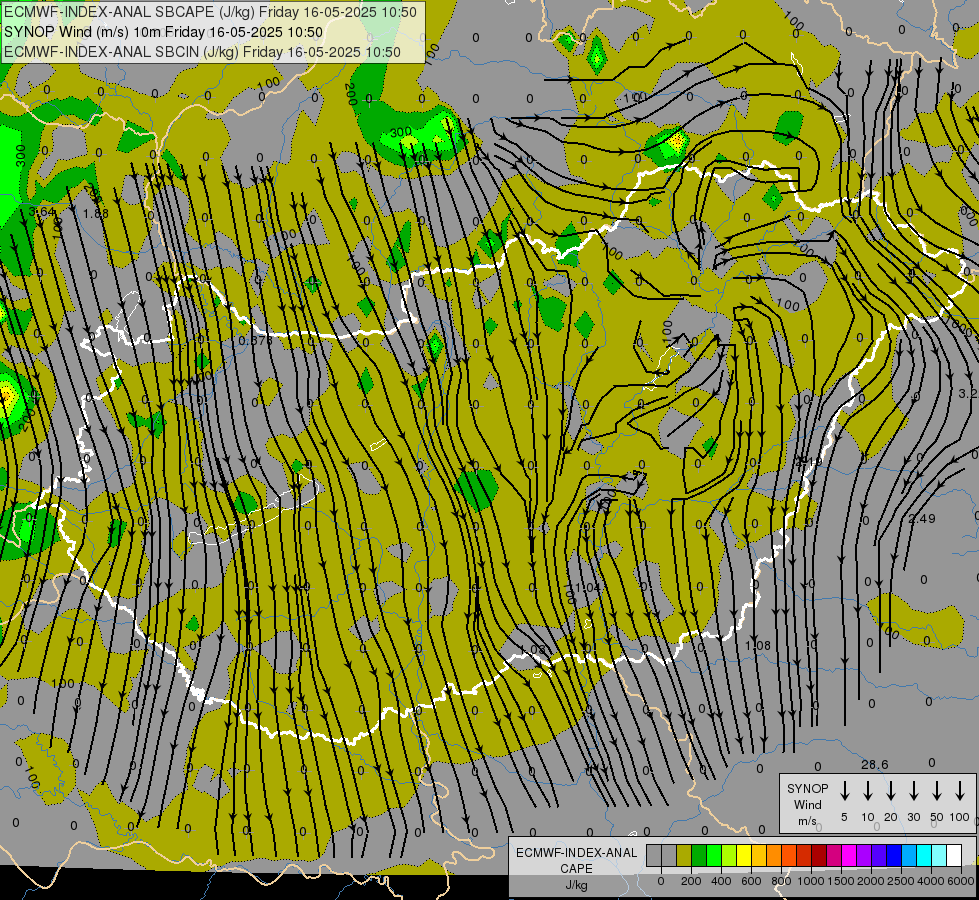
Task: Click the 1.88 wind value on map
Action: pos(96,214)
